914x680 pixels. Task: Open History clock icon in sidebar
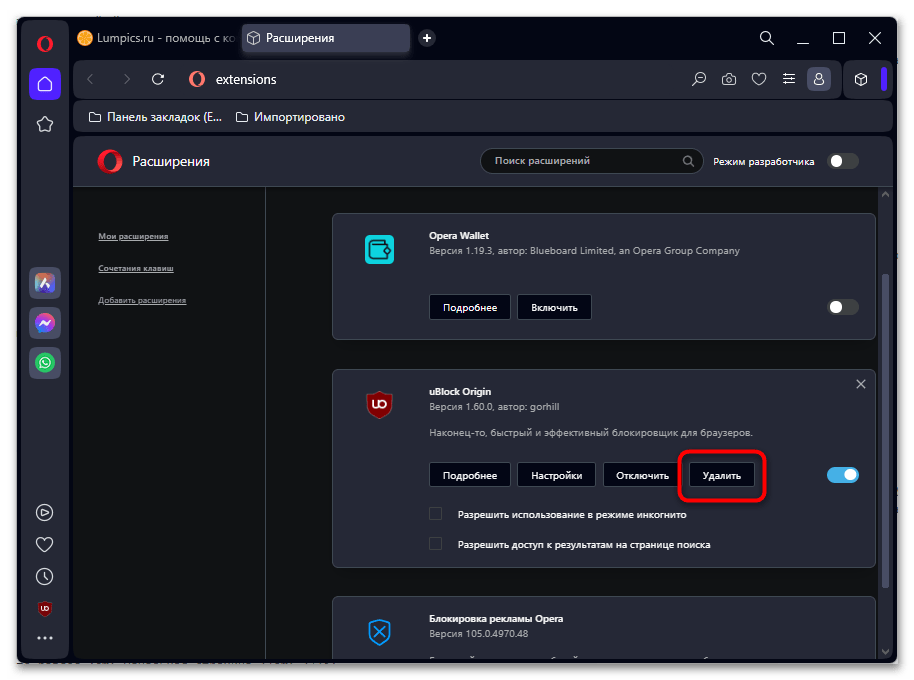[x=45, y=576]
